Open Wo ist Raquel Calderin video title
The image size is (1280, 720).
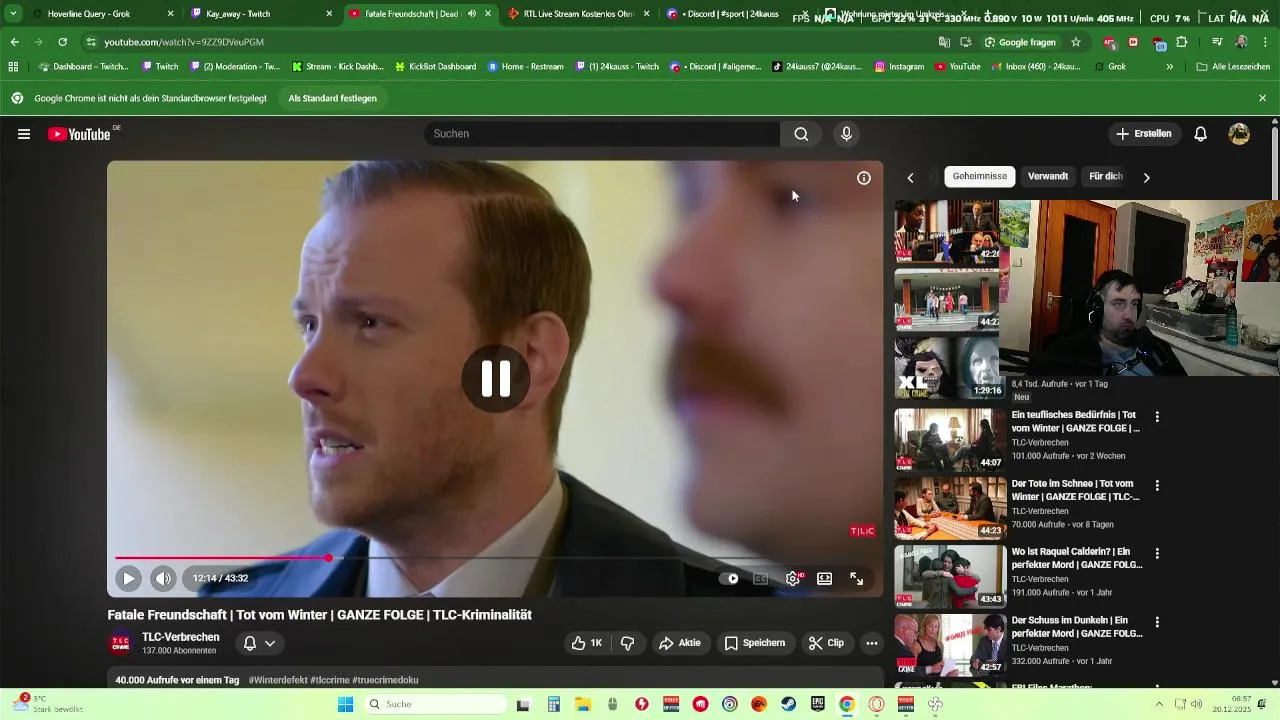tap(1077, 558)
